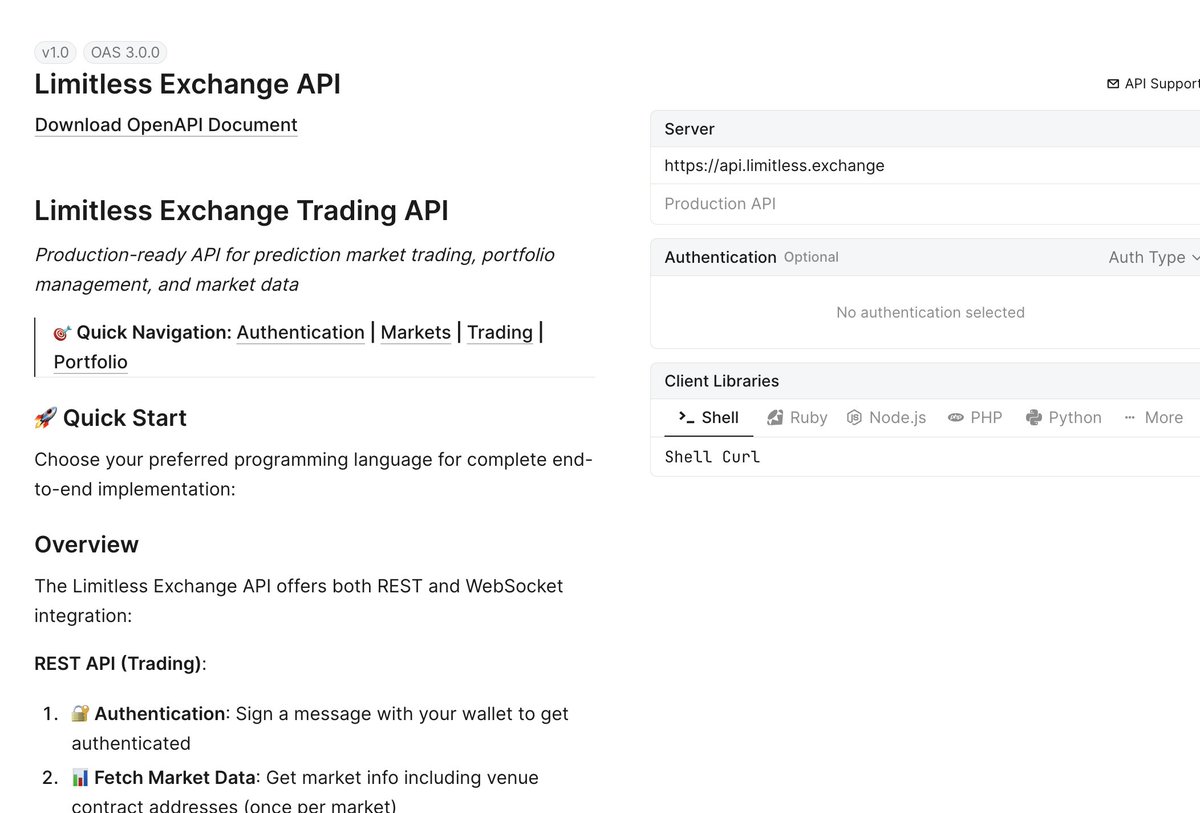Viewport: 1200px width, 813px height.
Task: Click the server URL https://api.limitless.exchange
Action: tap(774, 166)
